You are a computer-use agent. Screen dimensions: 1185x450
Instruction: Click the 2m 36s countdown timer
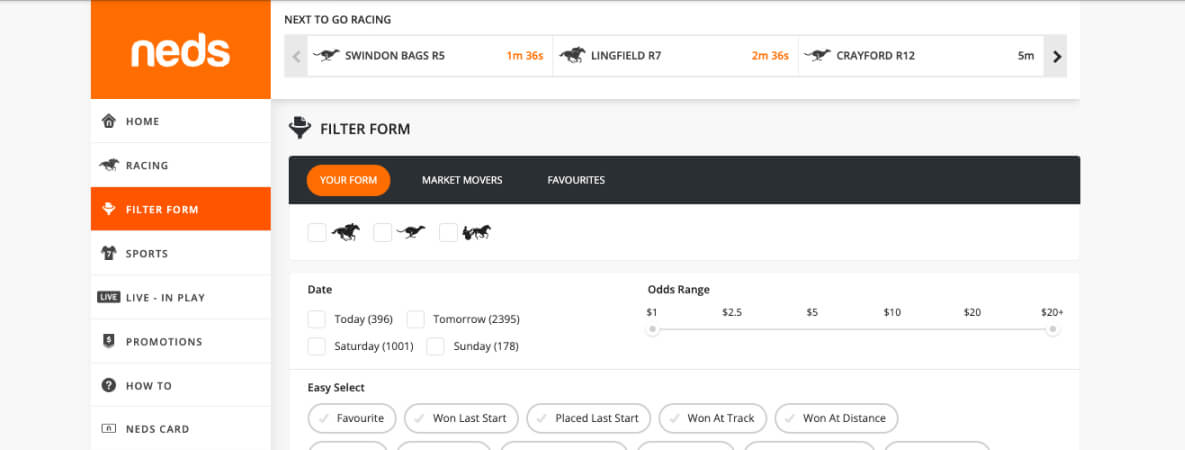coord(770,55)
